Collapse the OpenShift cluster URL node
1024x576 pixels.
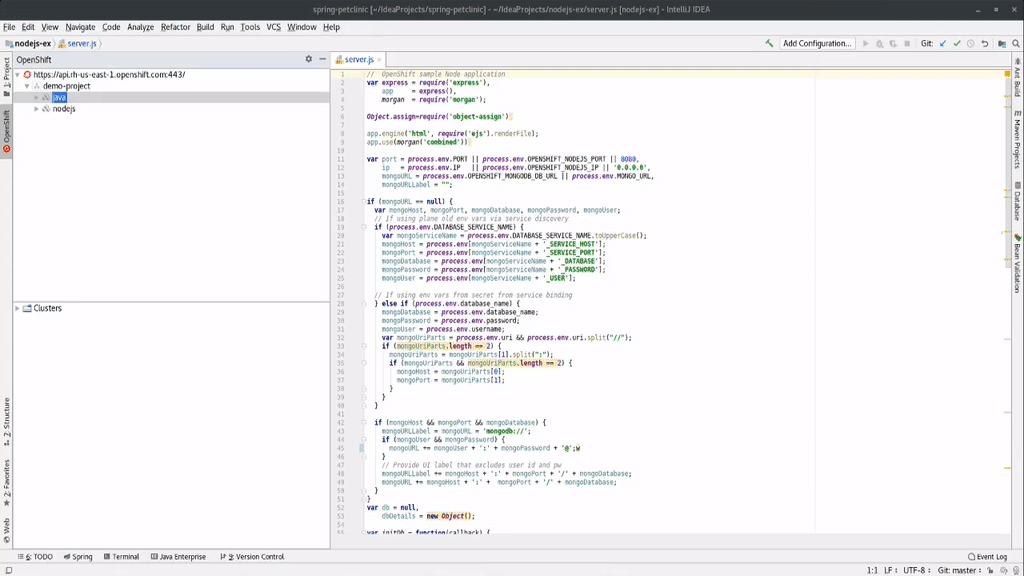18,74
